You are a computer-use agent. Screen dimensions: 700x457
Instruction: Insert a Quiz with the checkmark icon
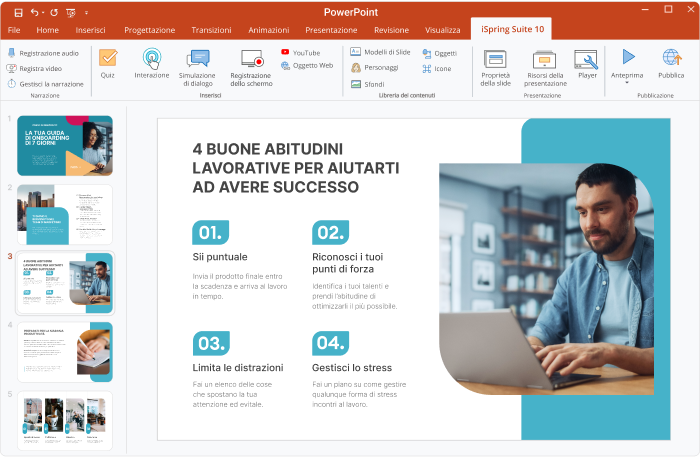[x=108, y=63]
